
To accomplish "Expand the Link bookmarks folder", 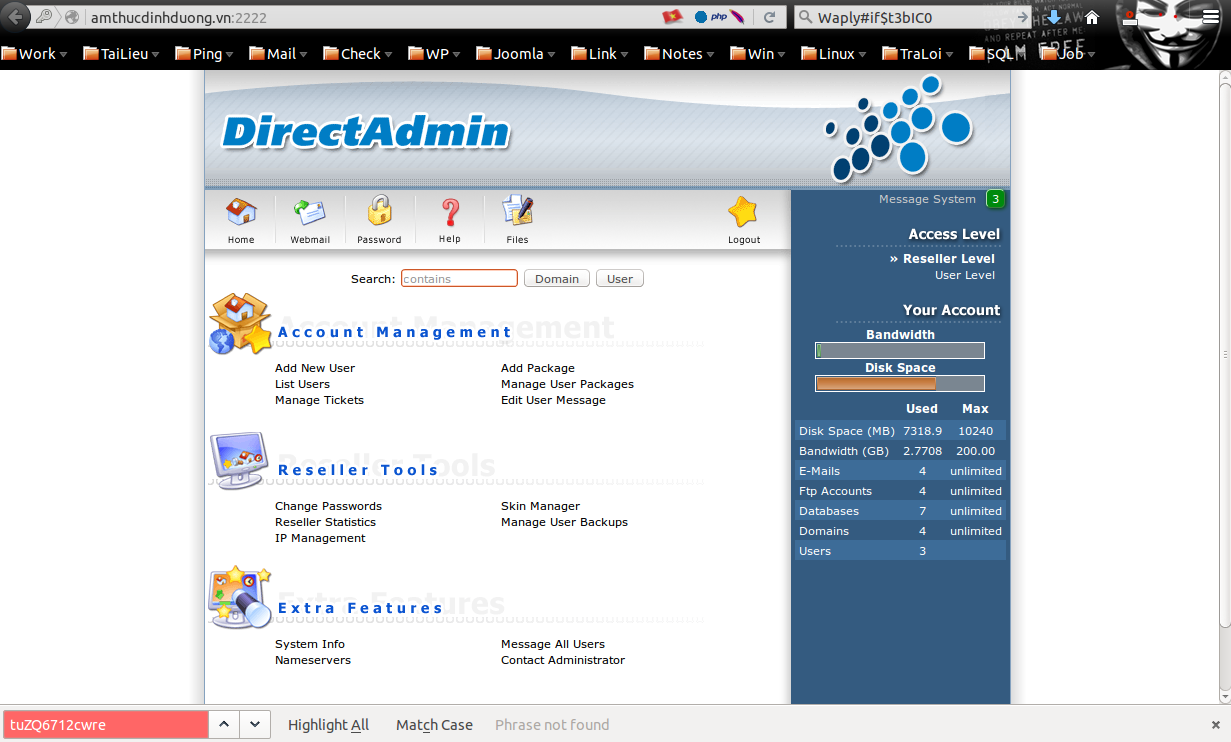I will point(600,54).
